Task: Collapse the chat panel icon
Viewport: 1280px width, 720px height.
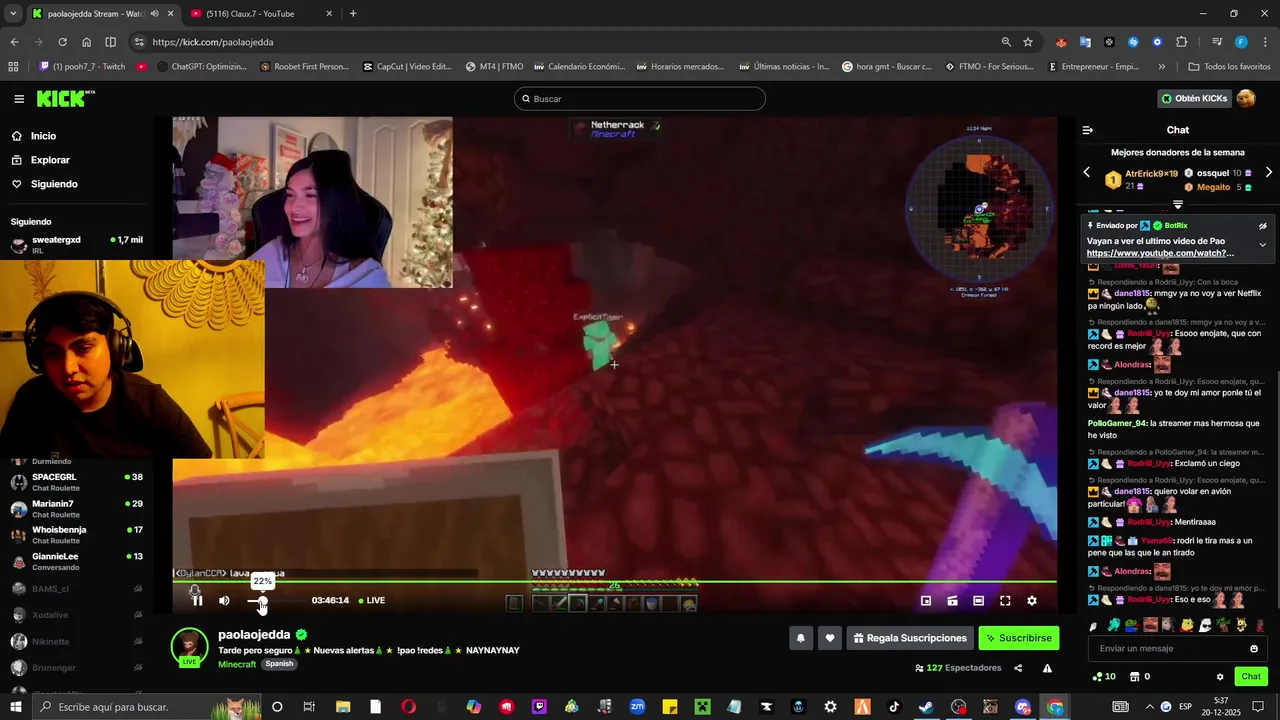Action: click(x=1088, y=130)
